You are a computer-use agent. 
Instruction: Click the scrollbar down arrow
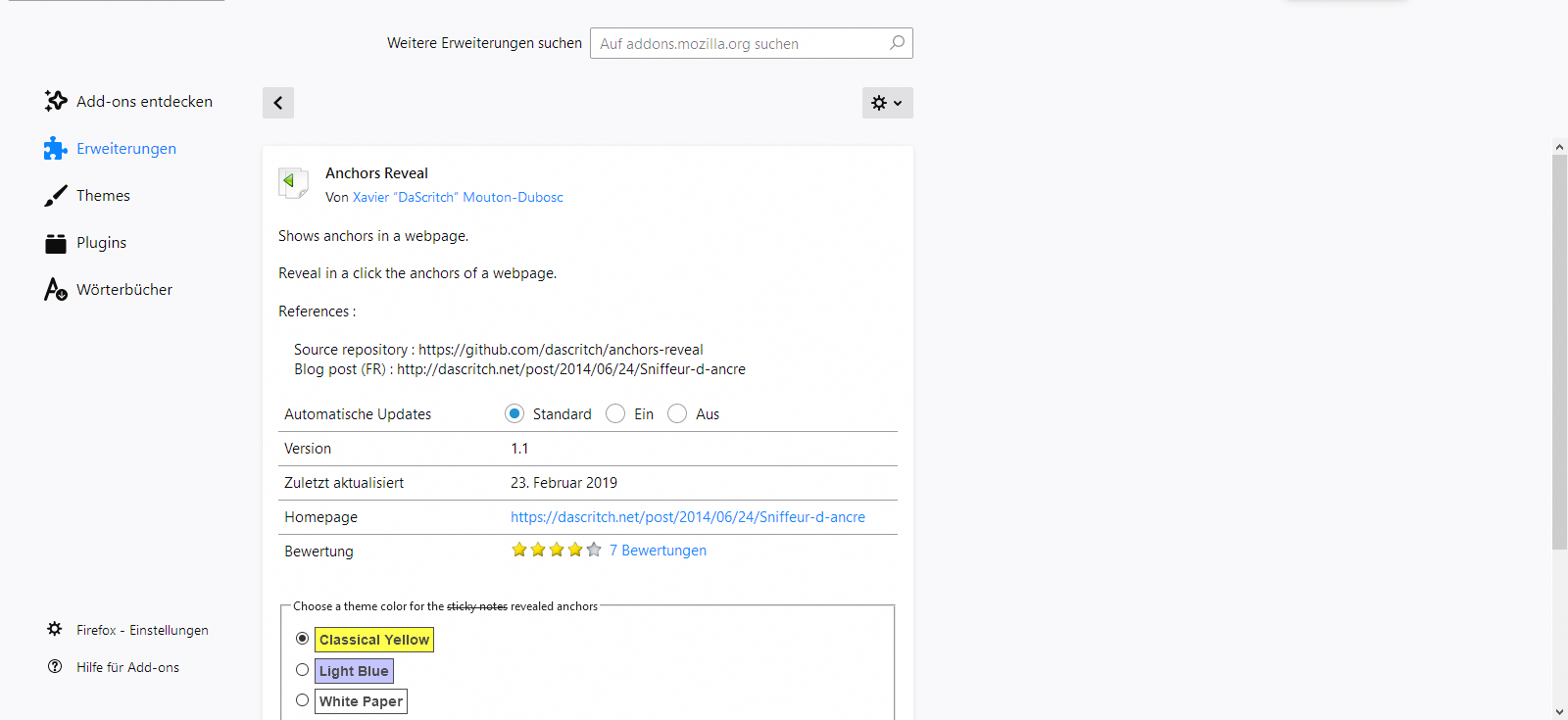(1560, 711)
